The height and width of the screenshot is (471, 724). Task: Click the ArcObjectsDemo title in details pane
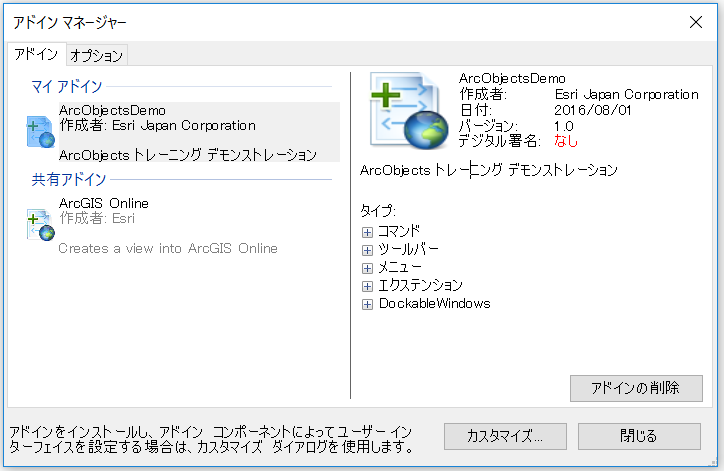tap(512, 78)
